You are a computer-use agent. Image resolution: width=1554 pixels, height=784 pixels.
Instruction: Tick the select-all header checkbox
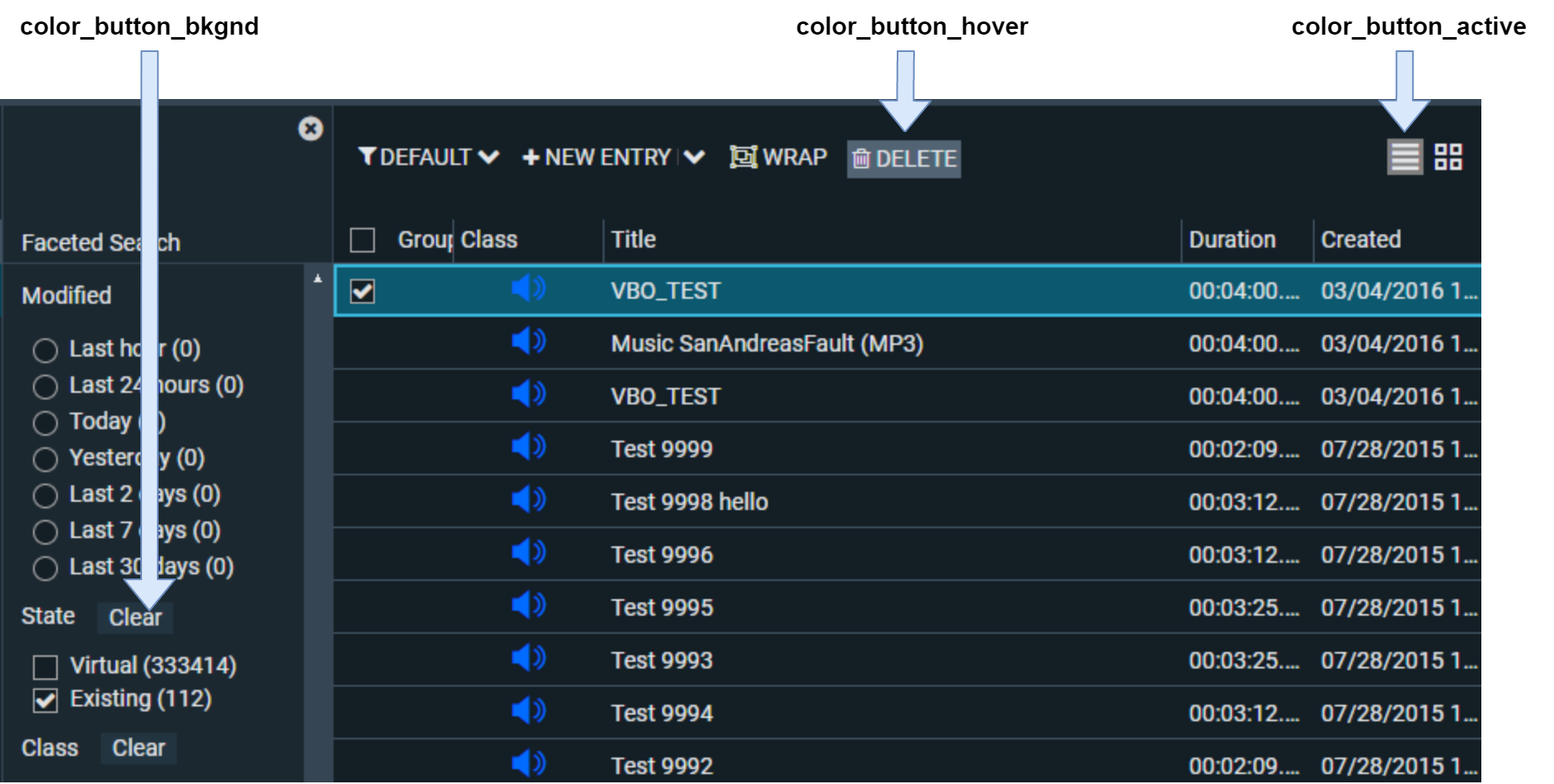[x=362, y=240]
